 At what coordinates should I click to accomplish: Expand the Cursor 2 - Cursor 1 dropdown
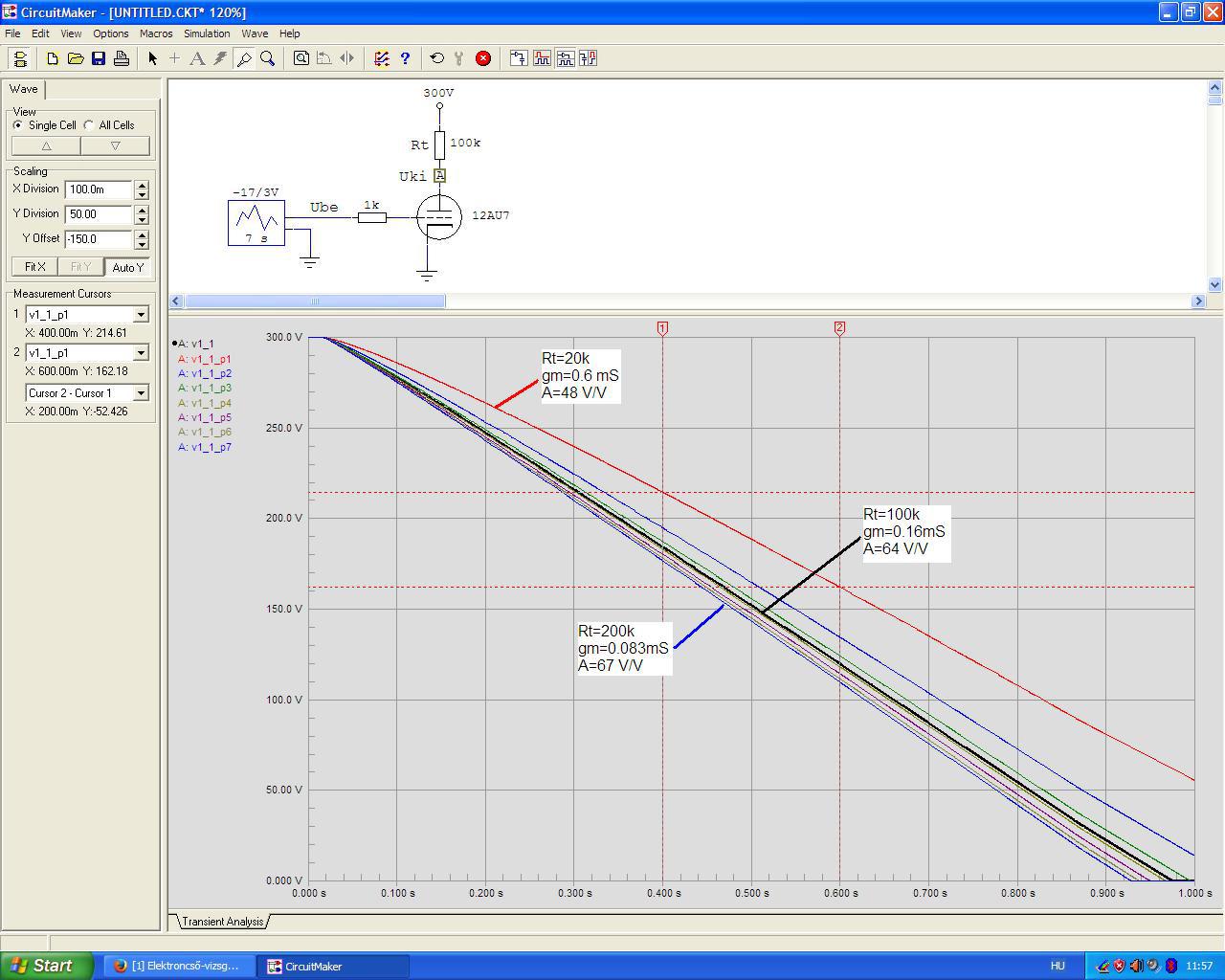(141, 393)
